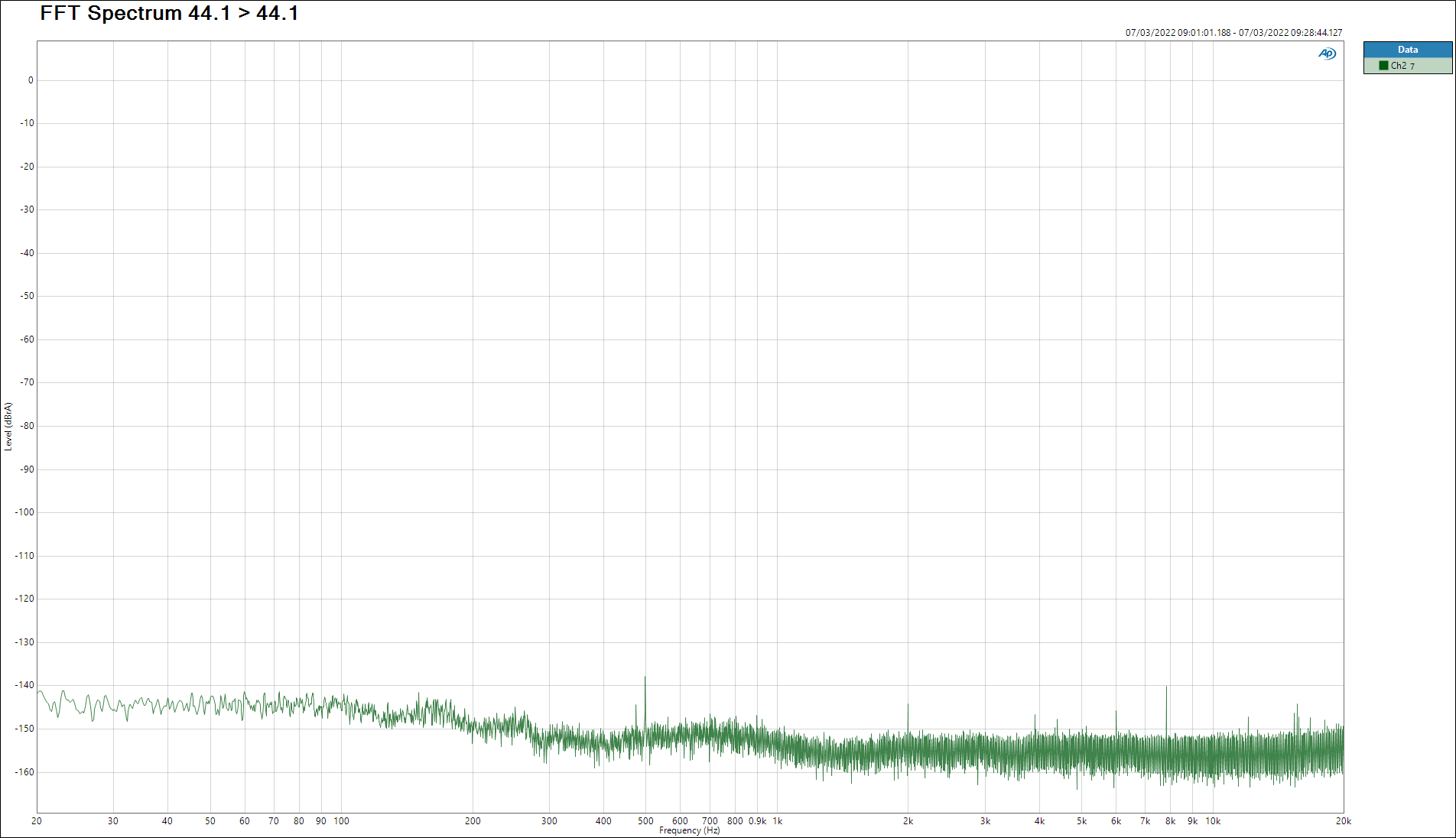
Task: Click the tall spectrum peak near 8k
Action: click(1166, 689)
